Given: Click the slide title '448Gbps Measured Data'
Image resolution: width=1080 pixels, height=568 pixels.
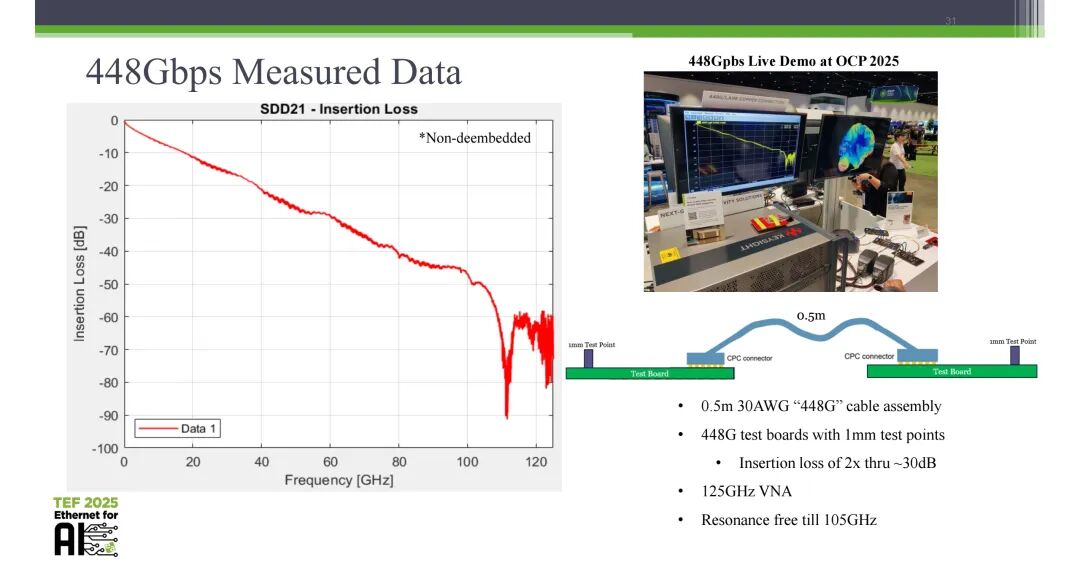Looking at the screenshot, I should point(273,72).
